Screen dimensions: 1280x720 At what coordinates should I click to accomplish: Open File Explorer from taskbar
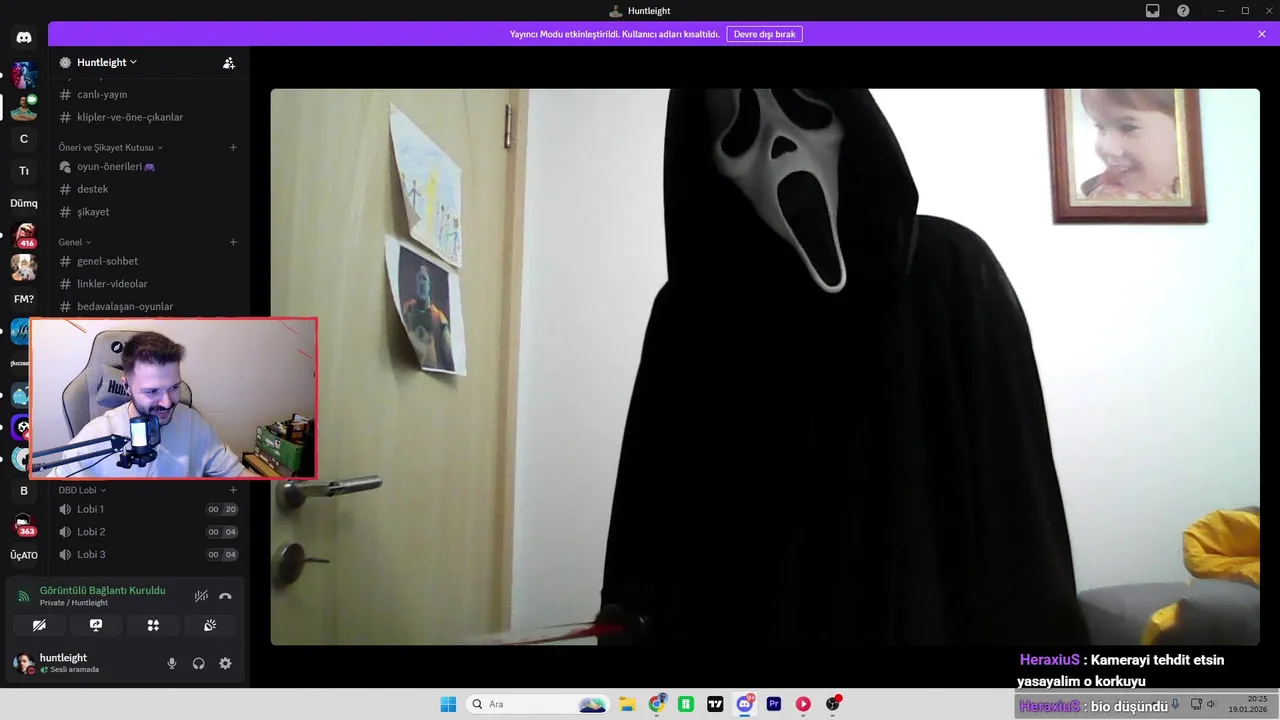point(627,704)
